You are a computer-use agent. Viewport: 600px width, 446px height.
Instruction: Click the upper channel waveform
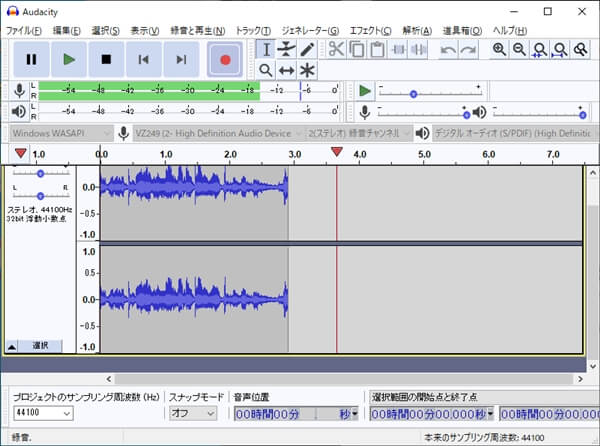tap(194, 203)
